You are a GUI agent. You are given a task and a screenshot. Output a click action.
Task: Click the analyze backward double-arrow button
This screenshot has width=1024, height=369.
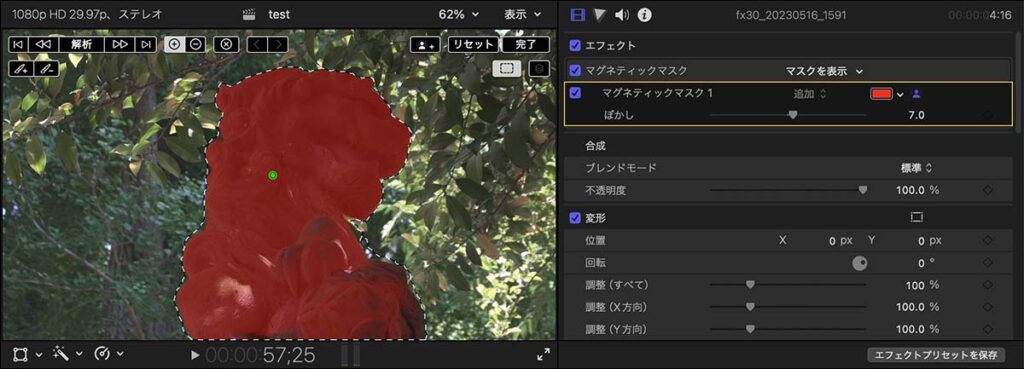point(43,44)
